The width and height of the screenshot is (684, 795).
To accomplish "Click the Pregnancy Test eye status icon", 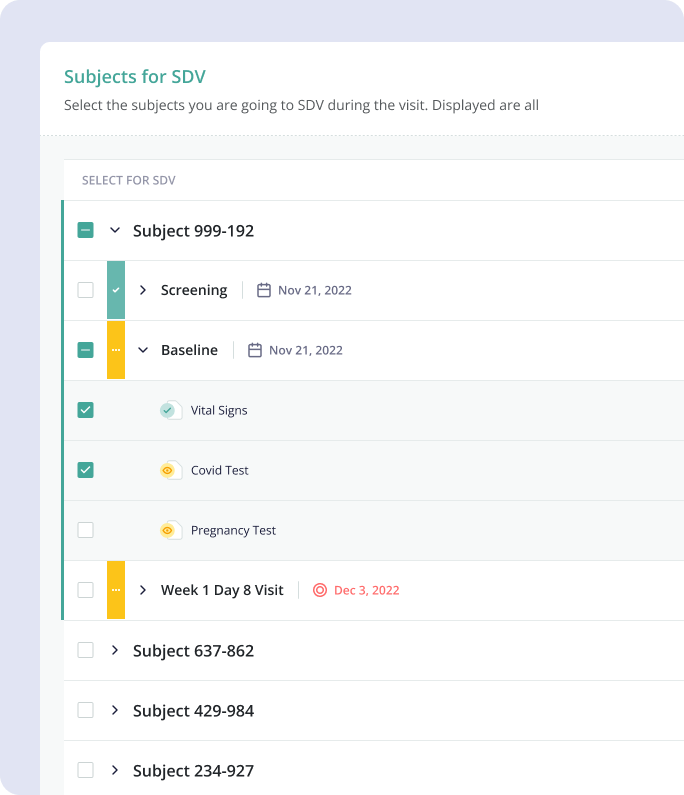I will [x=169, y=530].
